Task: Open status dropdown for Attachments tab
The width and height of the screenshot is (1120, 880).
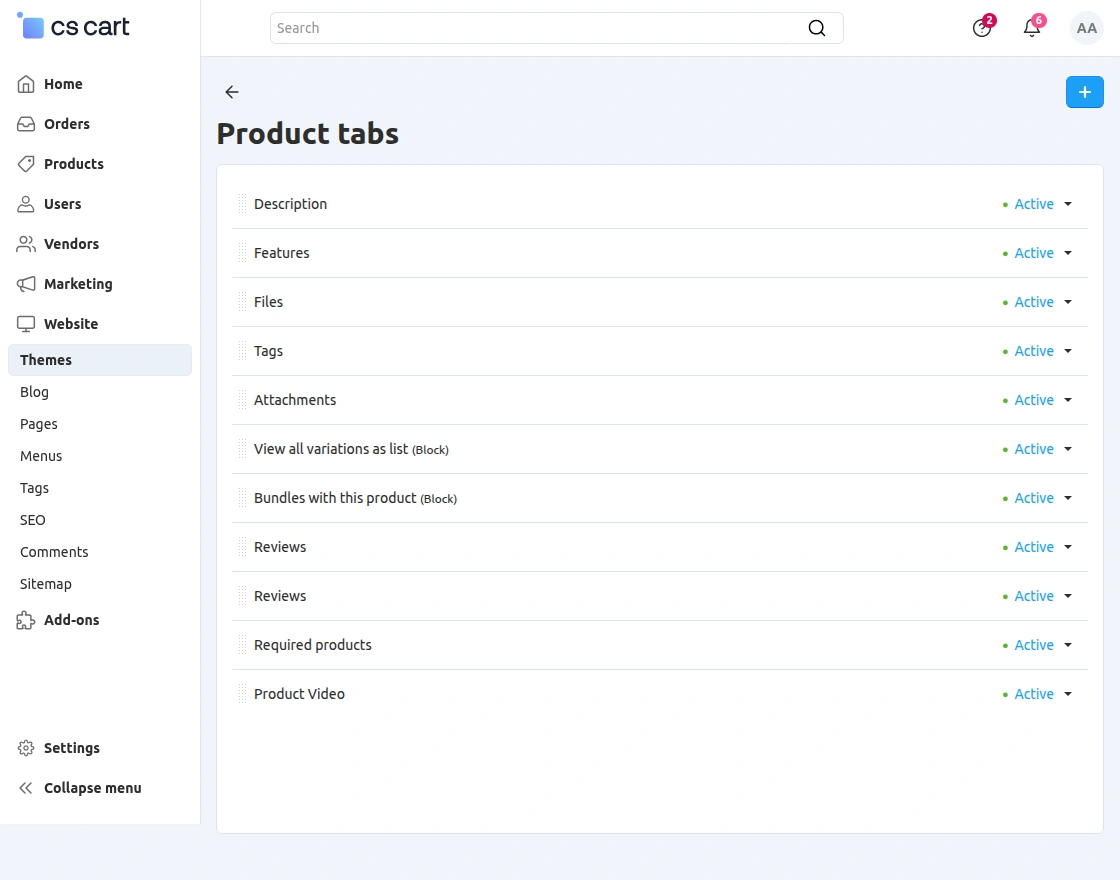Action: pyautogui.click(x=1037, y=400)
